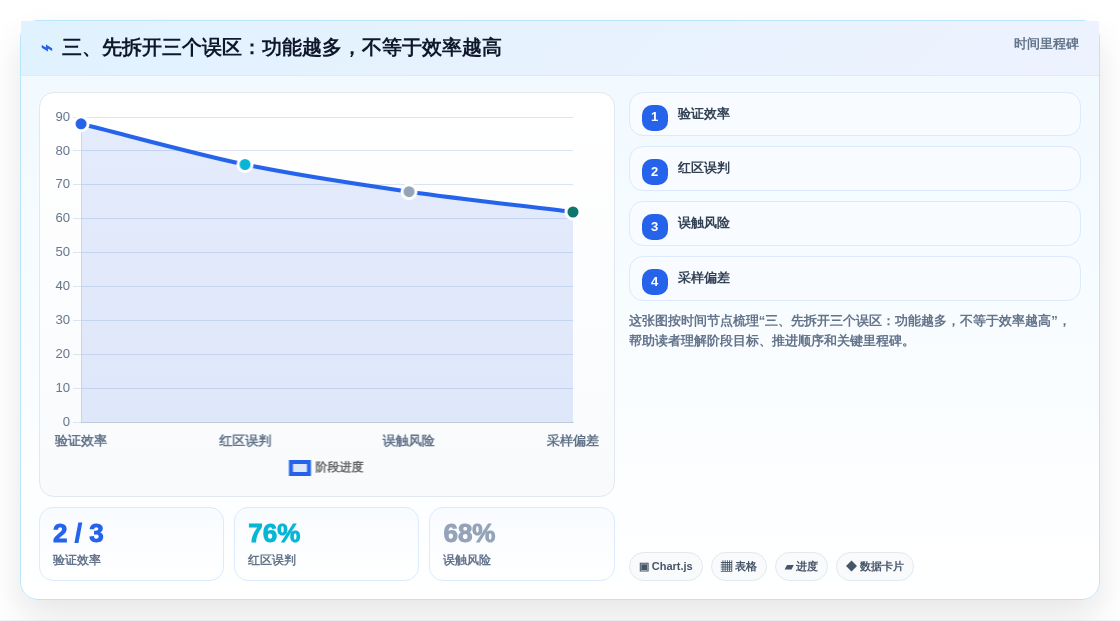Open the 验证效率 milestone row
The image size is (1120, 621).
(854, 114)
